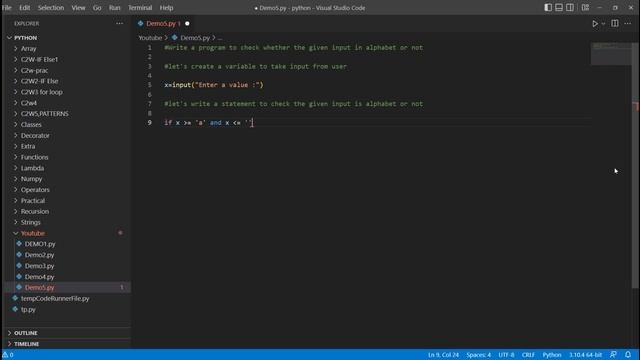The image size is (640, 360).
Task: Open the File menu
Action: [7, 8]
